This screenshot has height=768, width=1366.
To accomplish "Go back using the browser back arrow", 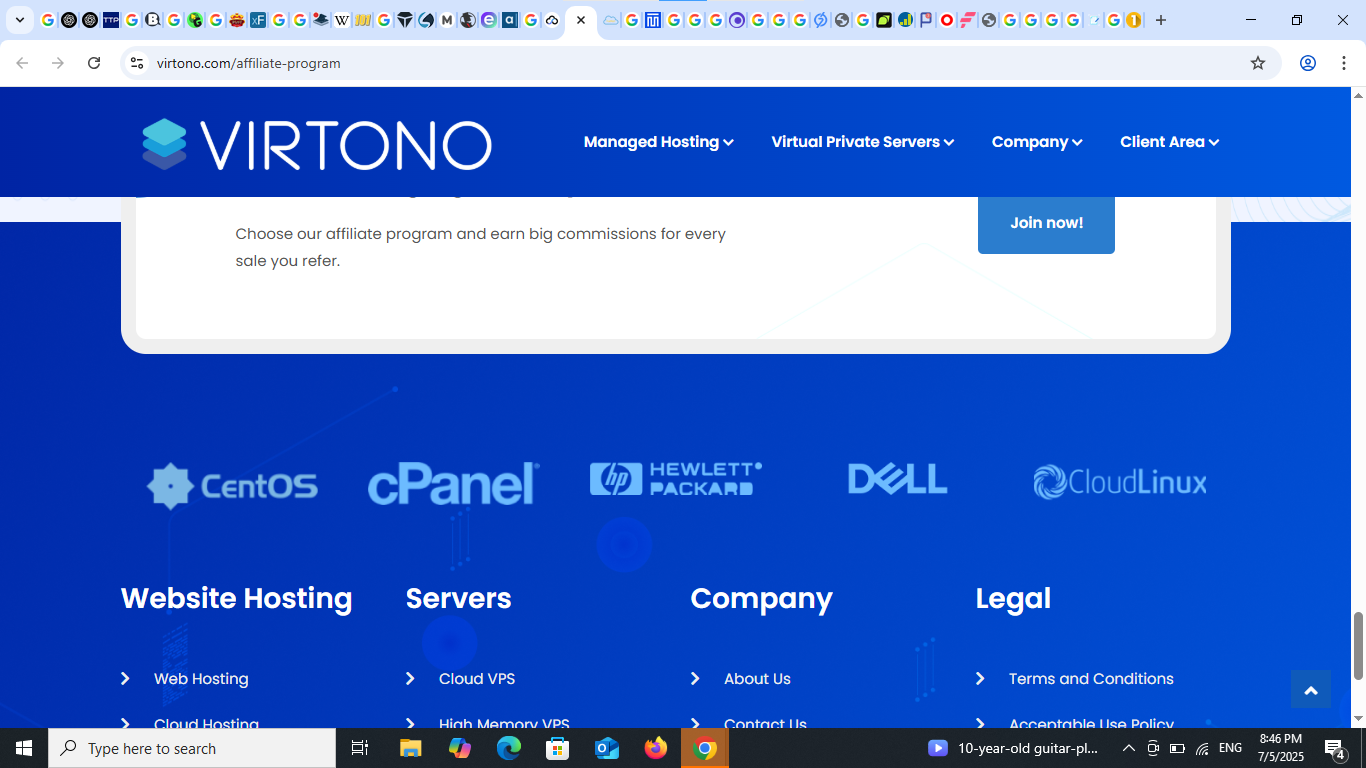I will [22, 63].
